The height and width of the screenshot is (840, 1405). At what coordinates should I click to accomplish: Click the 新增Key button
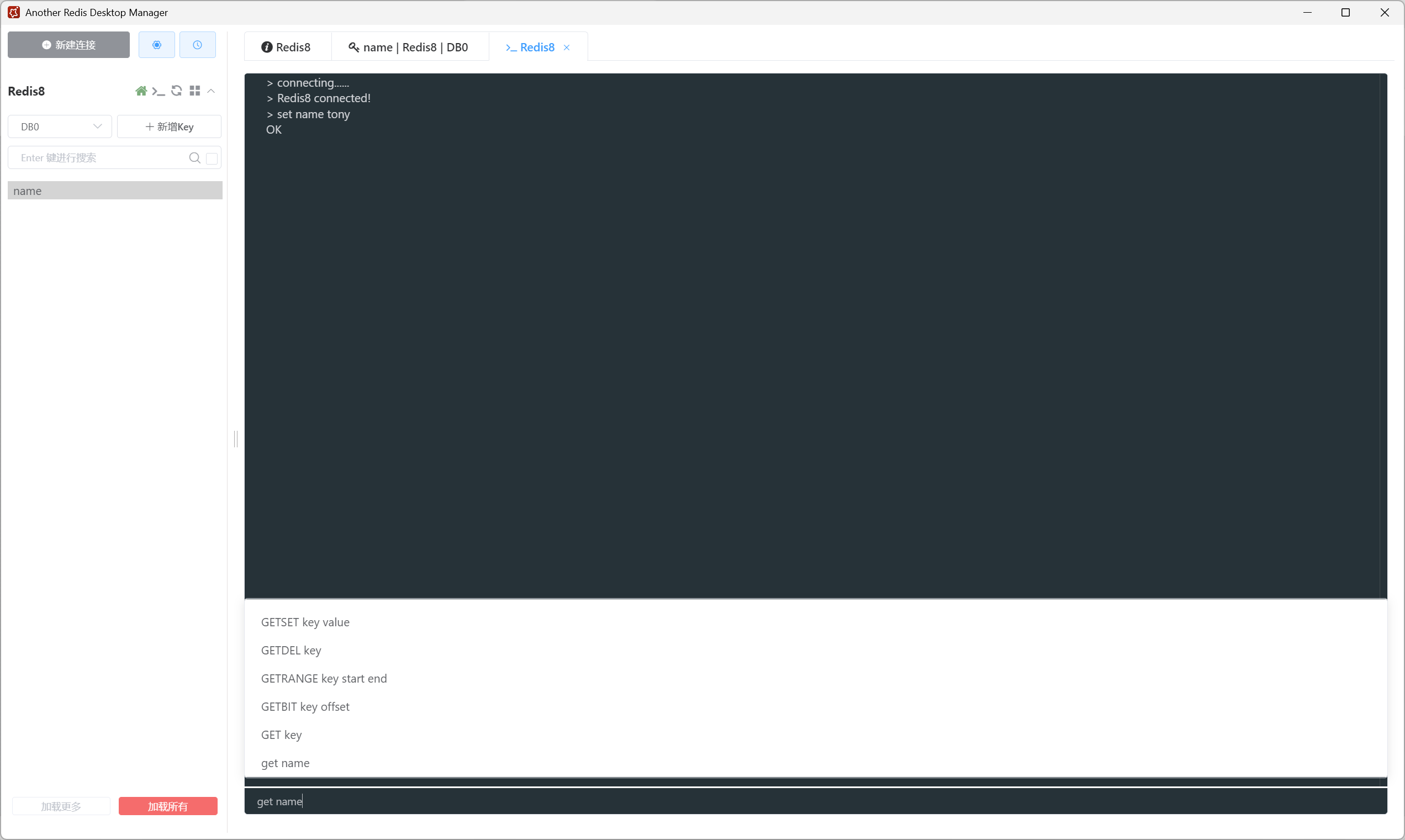click(169, 127)
